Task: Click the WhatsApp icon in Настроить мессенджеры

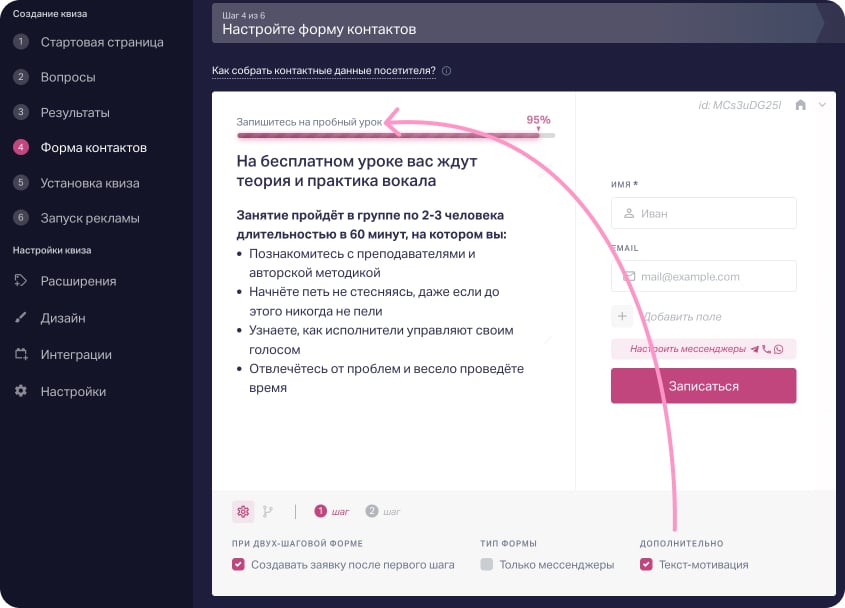Action: click(x=778, y=349)
